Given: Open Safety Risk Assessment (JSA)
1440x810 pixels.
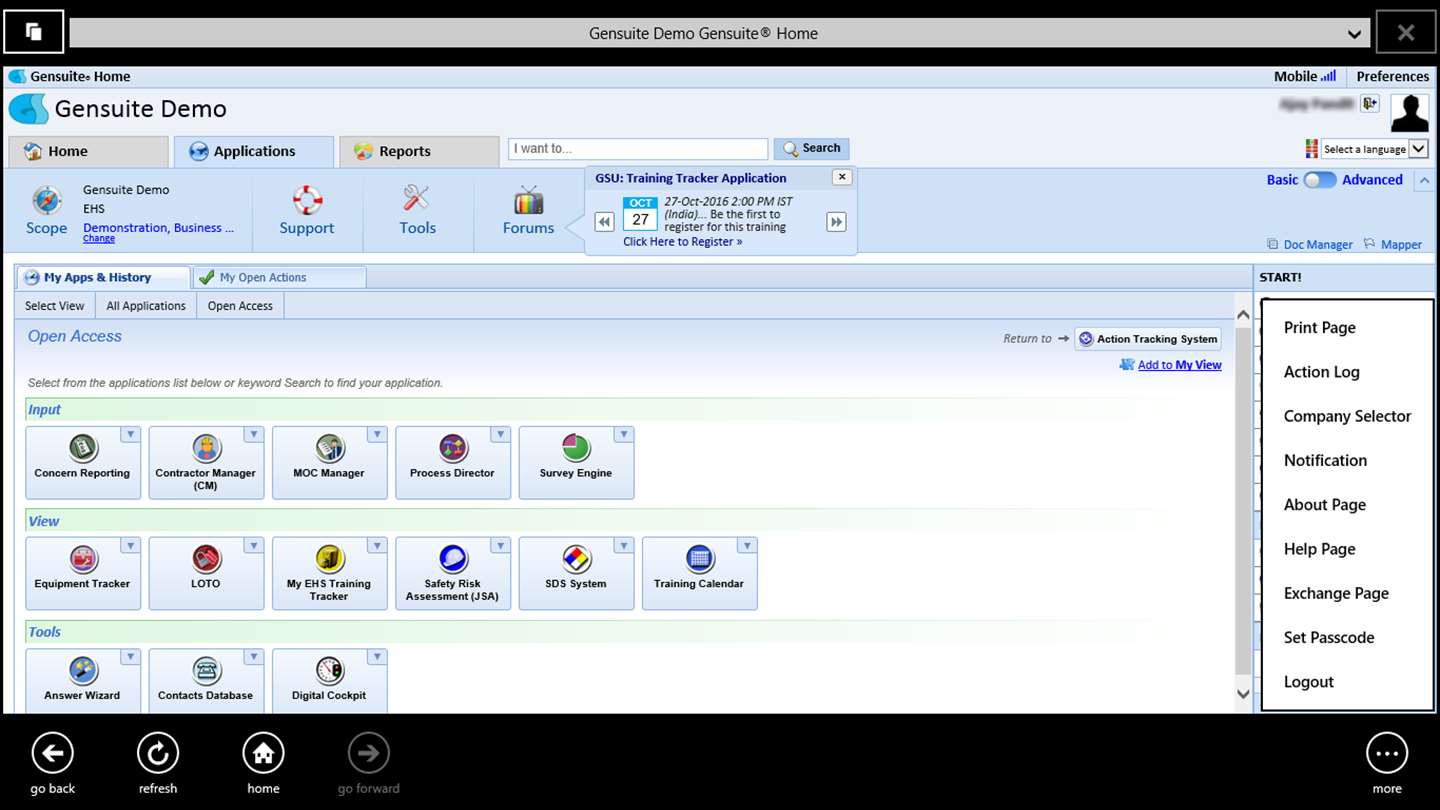Looking at the screenshot, I should click(452, 574).
